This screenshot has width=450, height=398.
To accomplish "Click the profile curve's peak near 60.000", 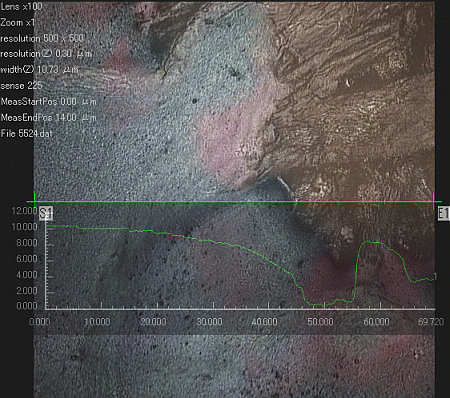I will [x=368, y=241].
